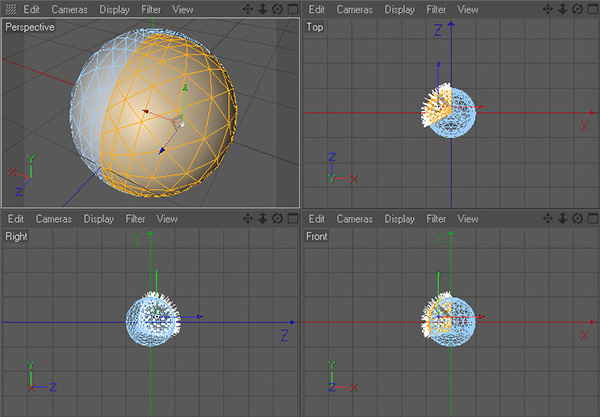
Task: Click the grip handle icon left of Perspective Edit menu
Action: tap(11, 9)
